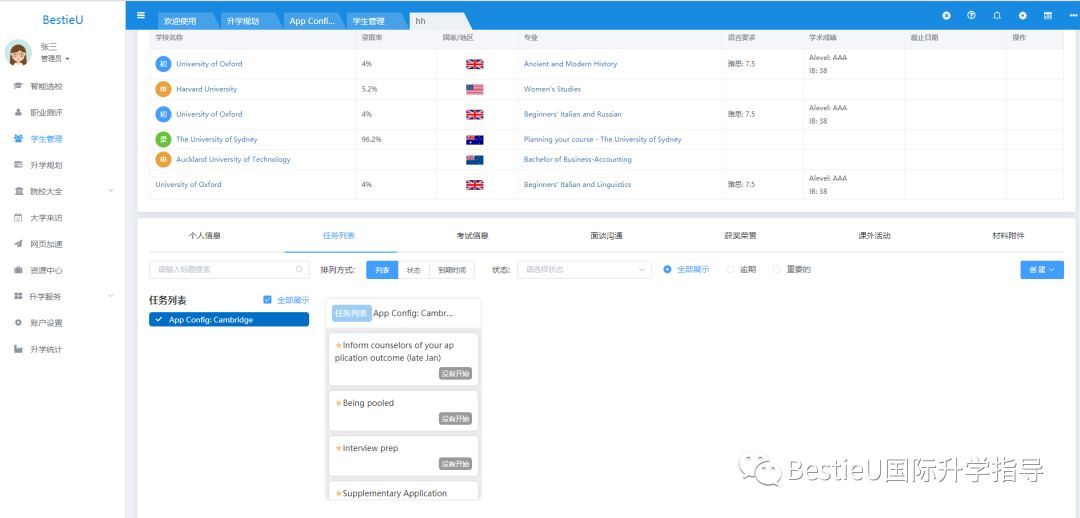Switch sort mode to 到期时间

[x=452, y=270]
